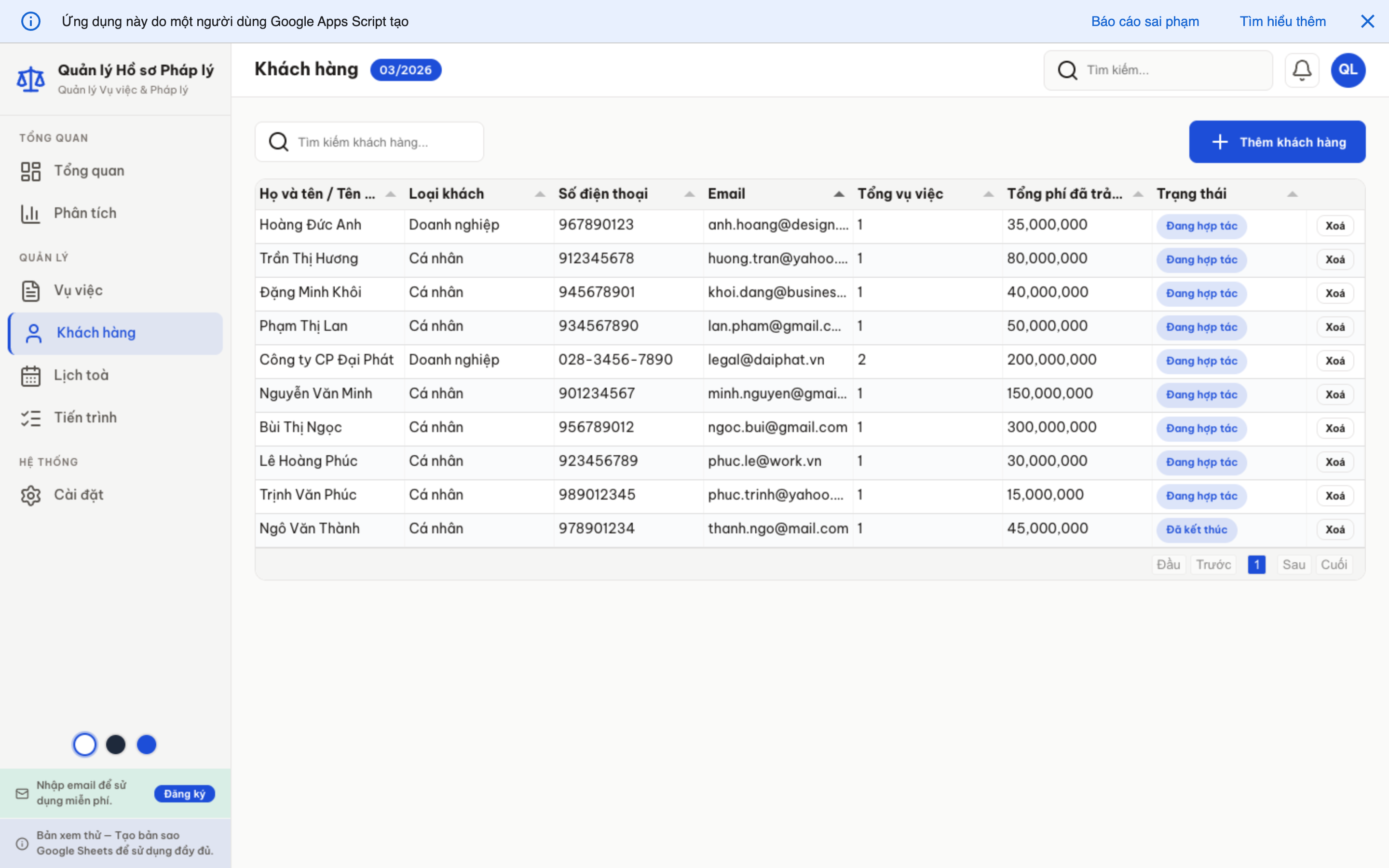The width and height of the screenshot is (1389, 868).
Task: Open the Vụ việc cases icon
Action: point(30,290)
